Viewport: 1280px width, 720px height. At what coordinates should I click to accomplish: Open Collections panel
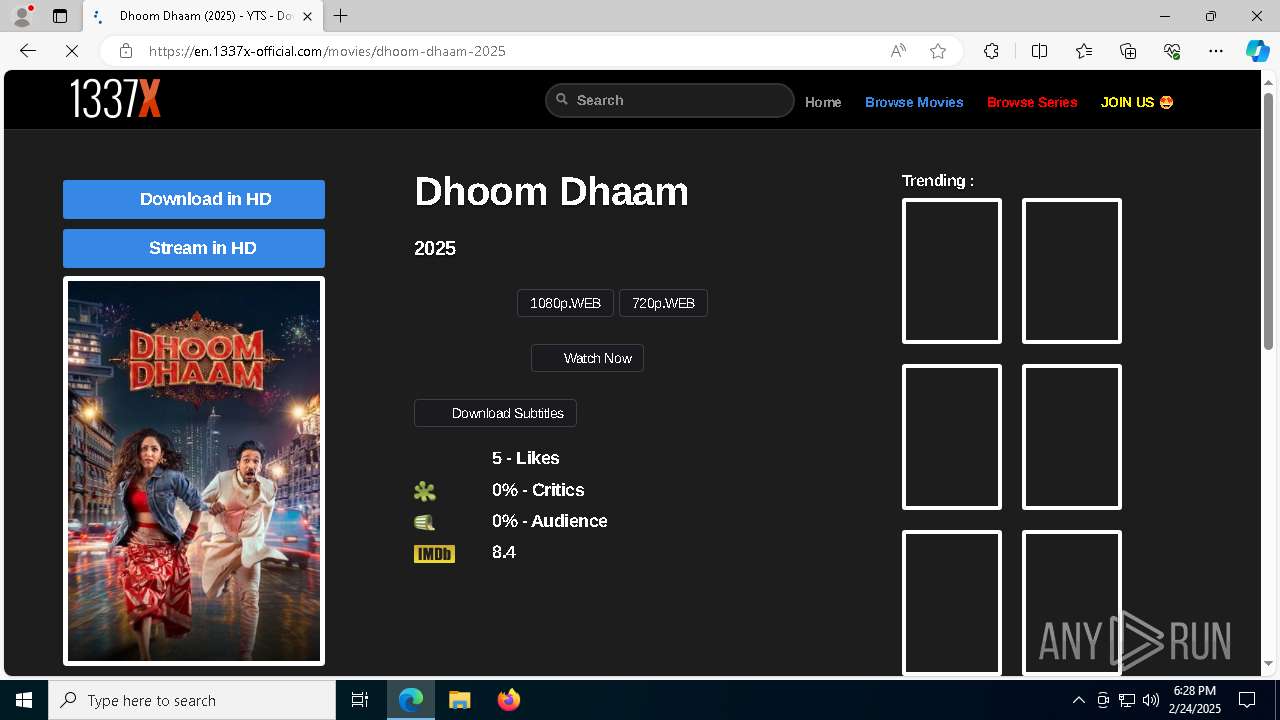point(1128,51)
